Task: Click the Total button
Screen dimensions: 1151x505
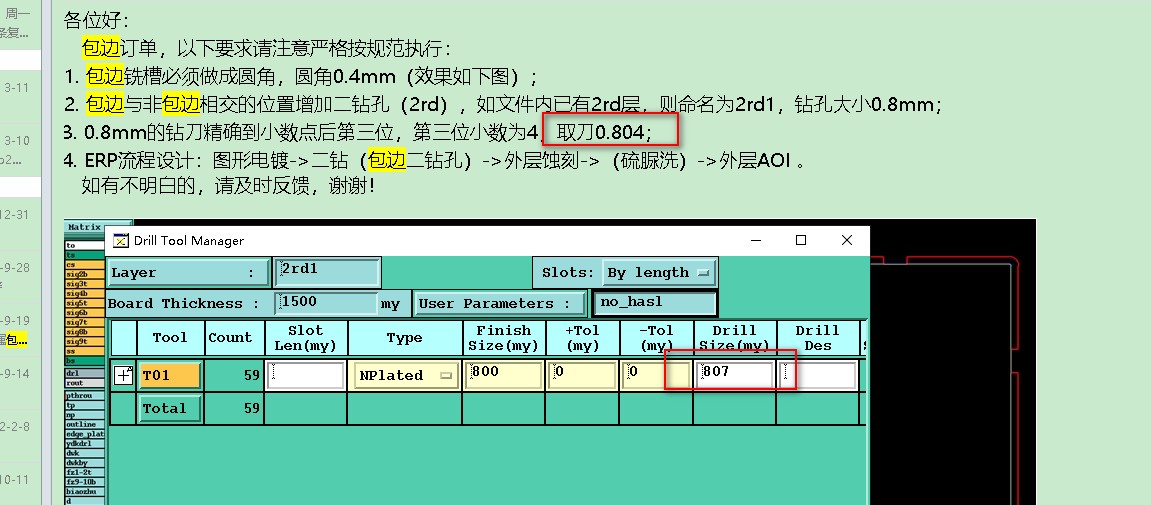Action: pyautogui.click(x=170, y=408)
